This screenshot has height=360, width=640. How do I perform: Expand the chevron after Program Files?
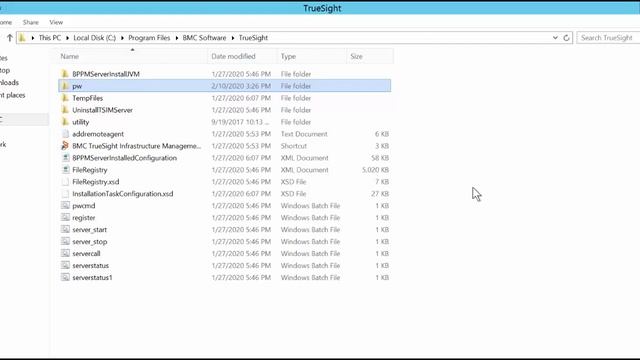tap(177, 38)
